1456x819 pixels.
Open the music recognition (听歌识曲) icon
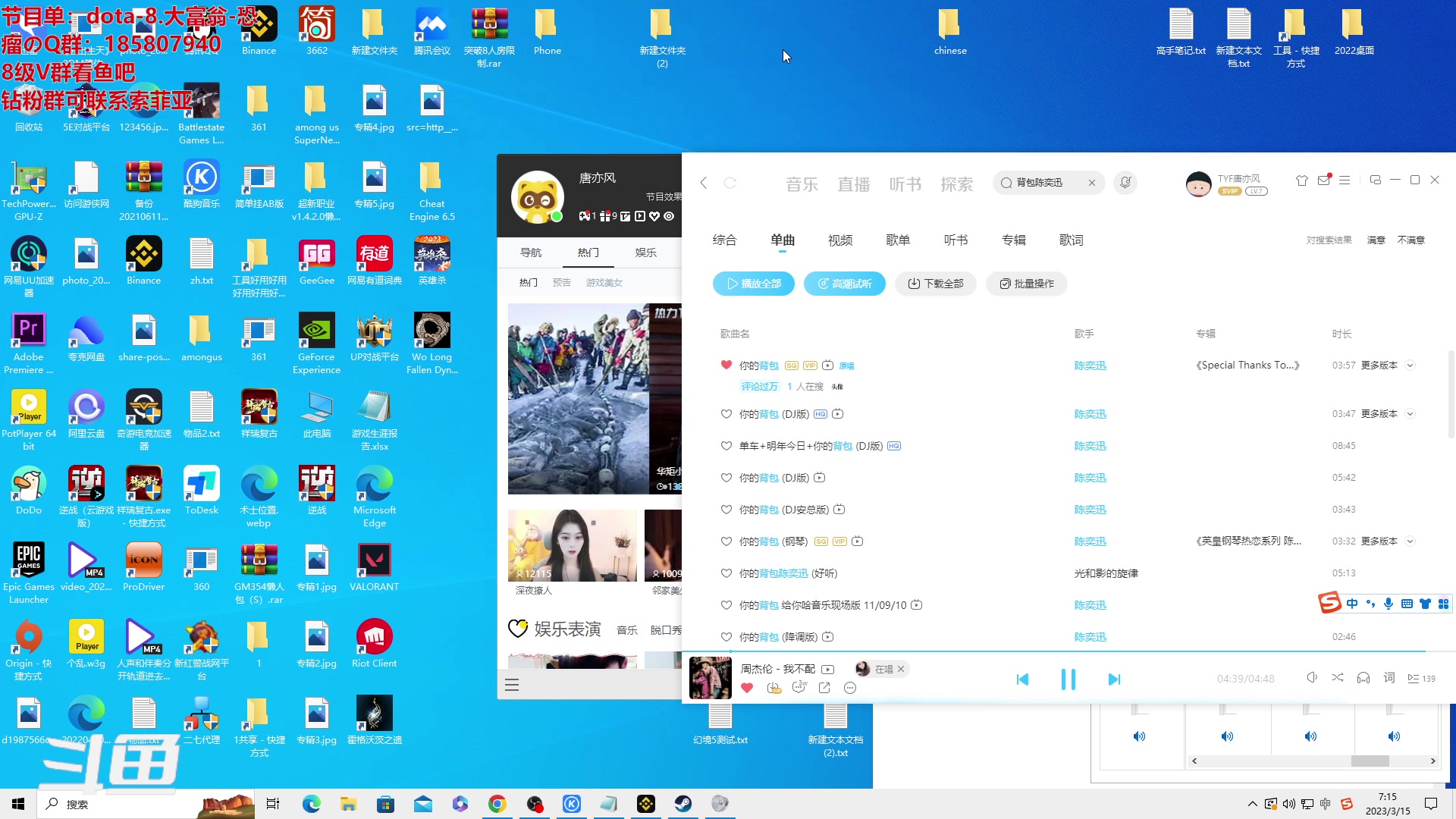coord(1125,183)
